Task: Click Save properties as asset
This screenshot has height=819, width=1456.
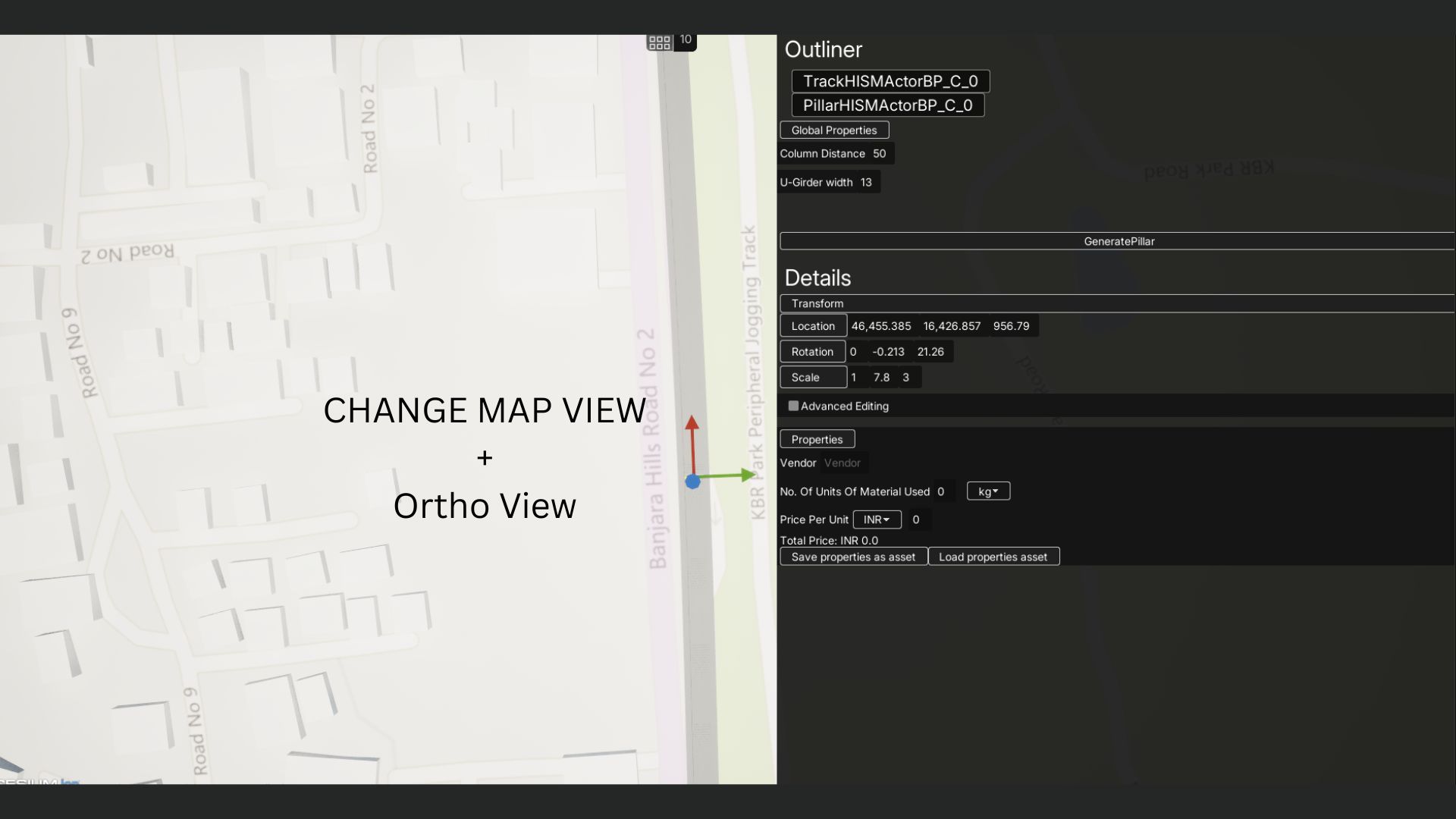Action: coord(853,557)
